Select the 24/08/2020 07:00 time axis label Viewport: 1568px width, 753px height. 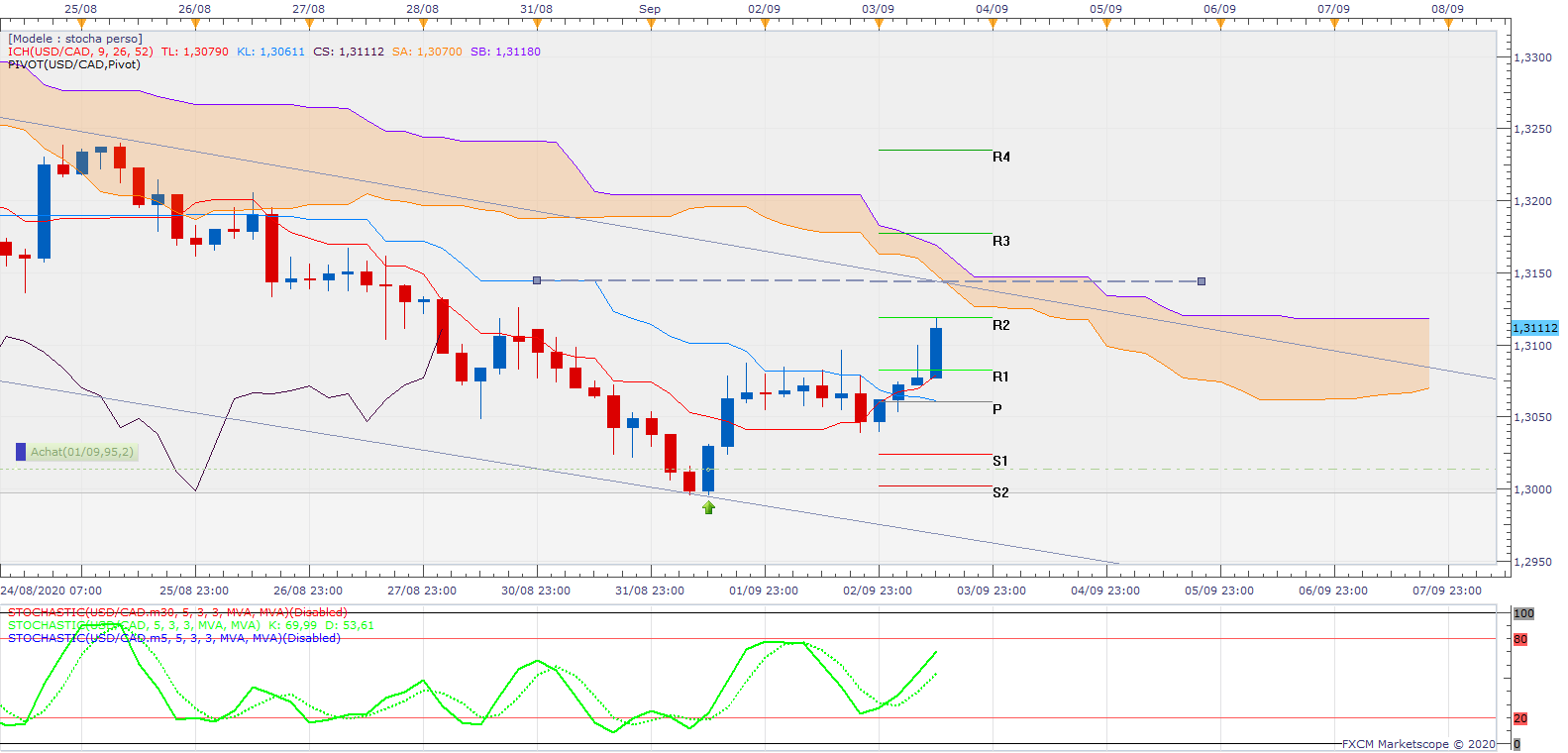click(52, 591)
